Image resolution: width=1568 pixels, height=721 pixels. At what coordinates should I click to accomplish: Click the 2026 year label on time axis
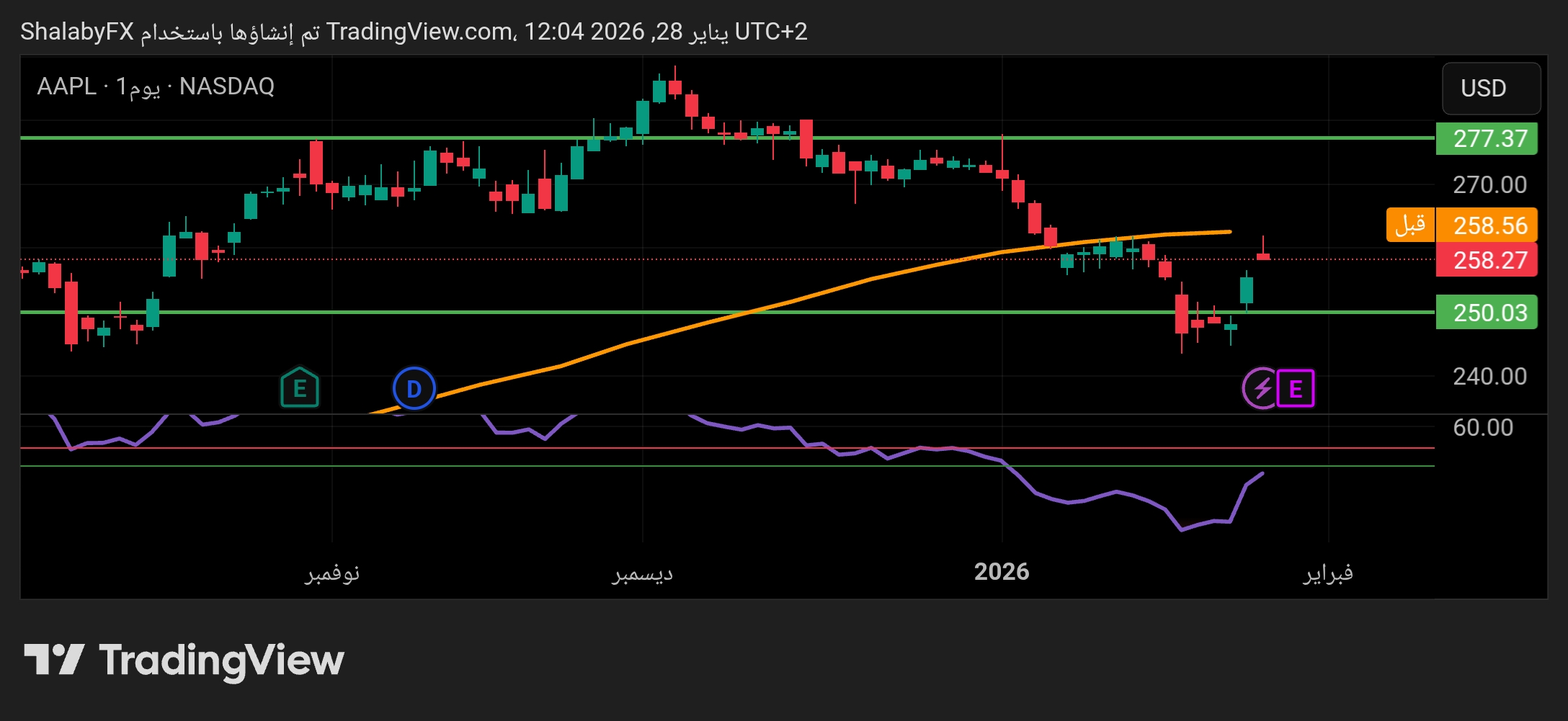pos(1001,572)
